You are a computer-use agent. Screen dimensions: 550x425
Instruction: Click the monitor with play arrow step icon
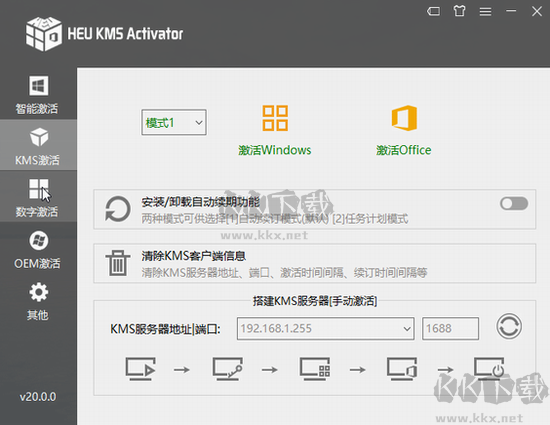tap(141, 369)
